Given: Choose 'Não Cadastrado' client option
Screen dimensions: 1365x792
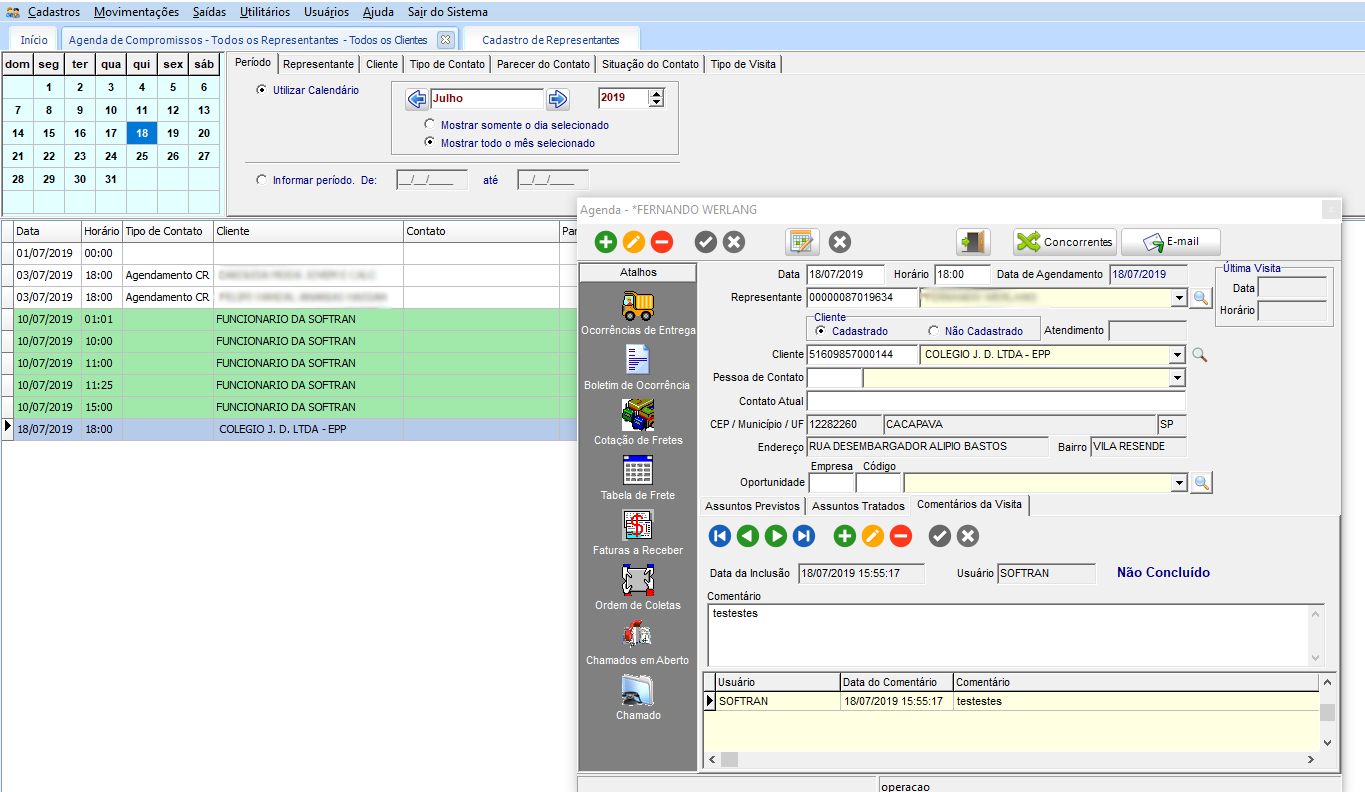Looking at the screenshot, I should (x=934, y=331).
